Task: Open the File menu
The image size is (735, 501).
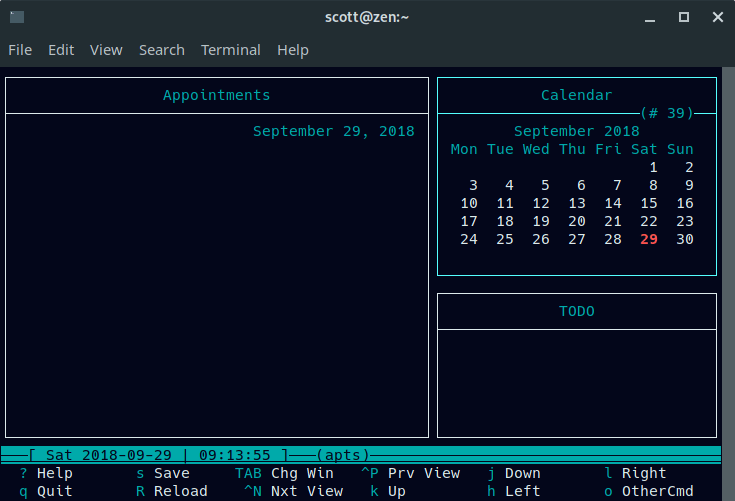Action: point(20,50)
